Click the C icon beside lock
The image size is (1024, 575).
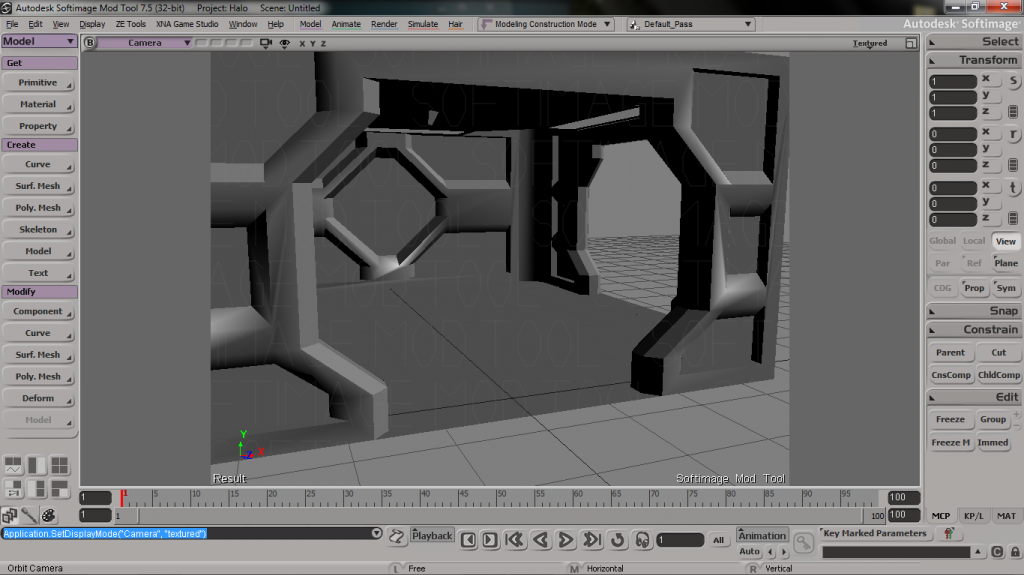click(x=997, y=552)
